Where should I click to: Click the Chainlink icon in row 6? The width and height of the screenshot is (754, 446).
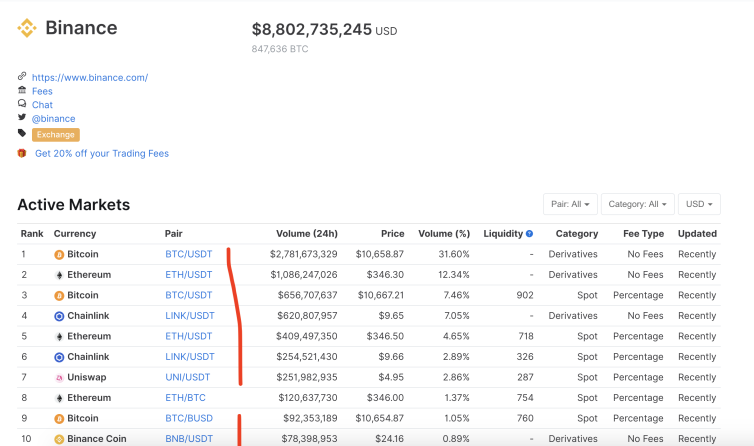click(x=59, y=357)
